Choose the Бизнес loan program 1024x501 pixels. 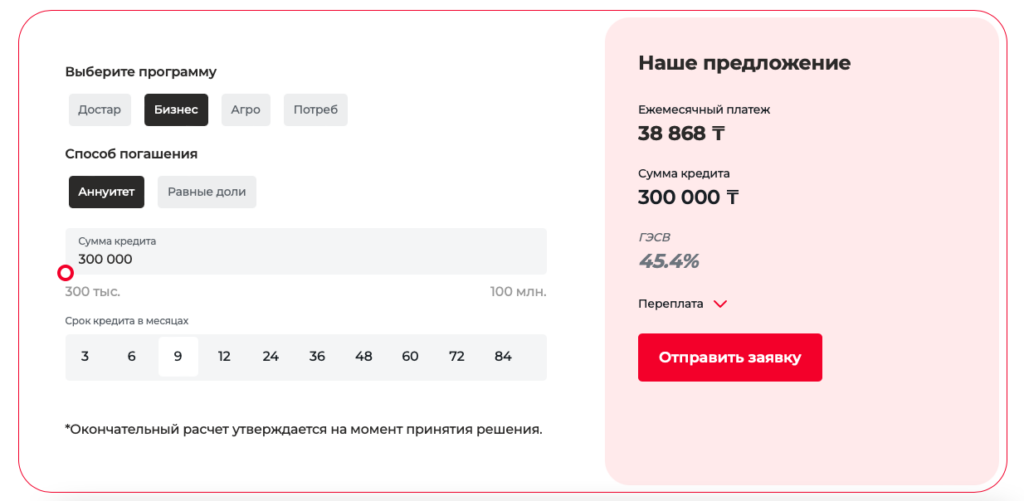click(176, 110)
